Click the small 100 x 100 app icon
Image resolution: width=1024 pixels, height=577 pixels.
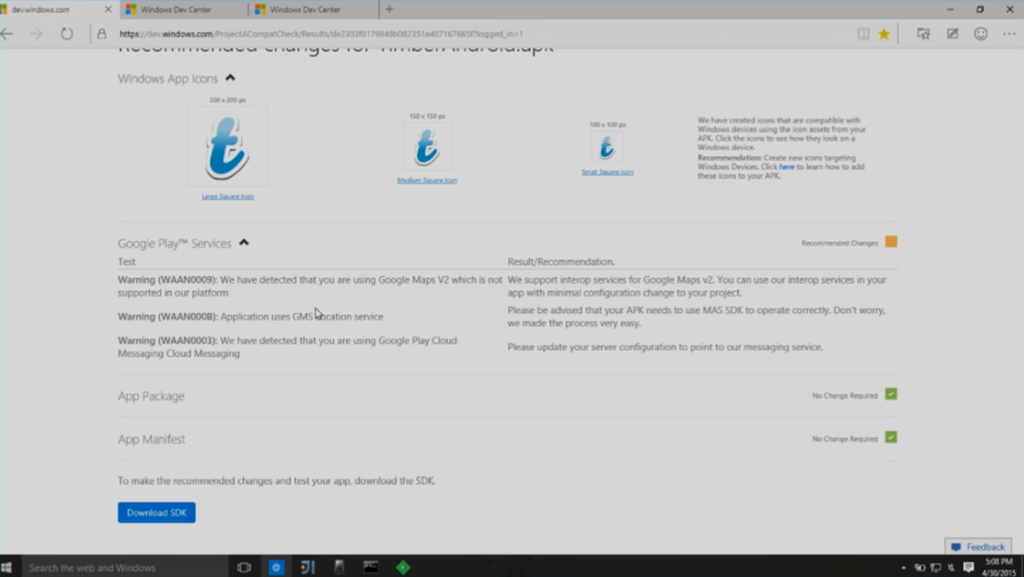tap(607, 147)
